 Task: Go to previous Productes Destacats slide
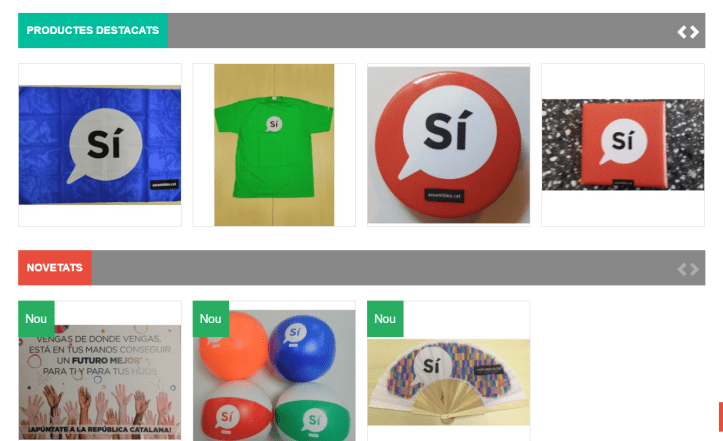pos(682,32)
